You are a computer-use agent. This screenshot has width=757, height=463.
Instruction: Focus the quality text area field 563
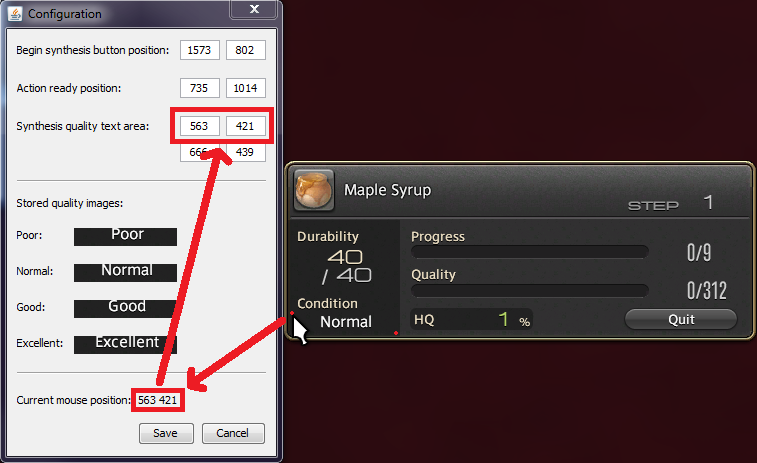[x=200, y=126]
